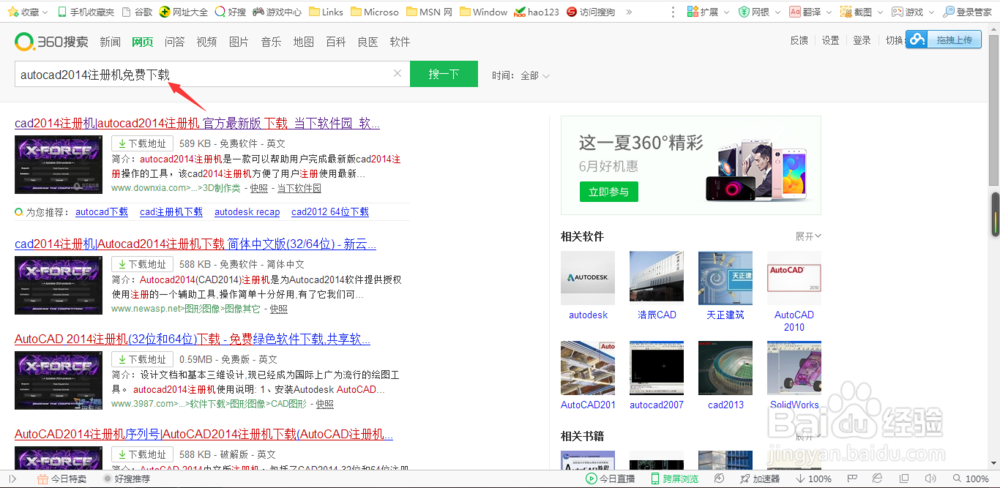Screen dimensions: 1000x488
Task: Switch to 问答 Q&A search tab
Action: click(174, 42)
